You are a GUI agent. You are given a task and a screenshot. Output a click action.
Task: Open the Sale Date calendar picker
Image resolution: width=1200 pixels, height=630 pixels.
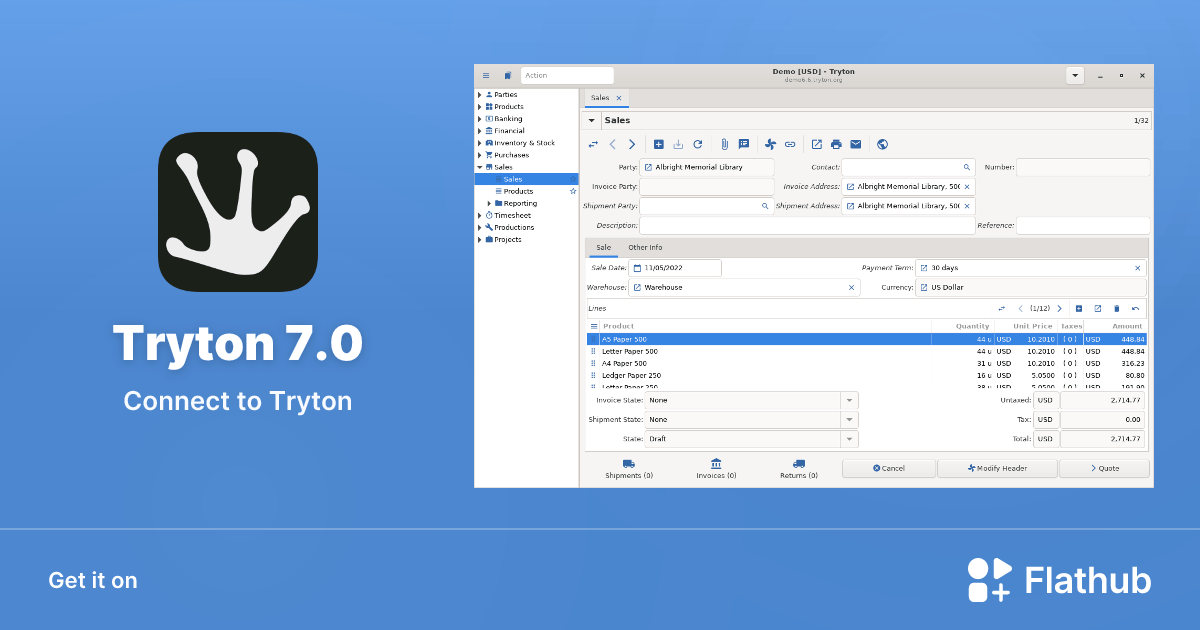coord(638,268)
